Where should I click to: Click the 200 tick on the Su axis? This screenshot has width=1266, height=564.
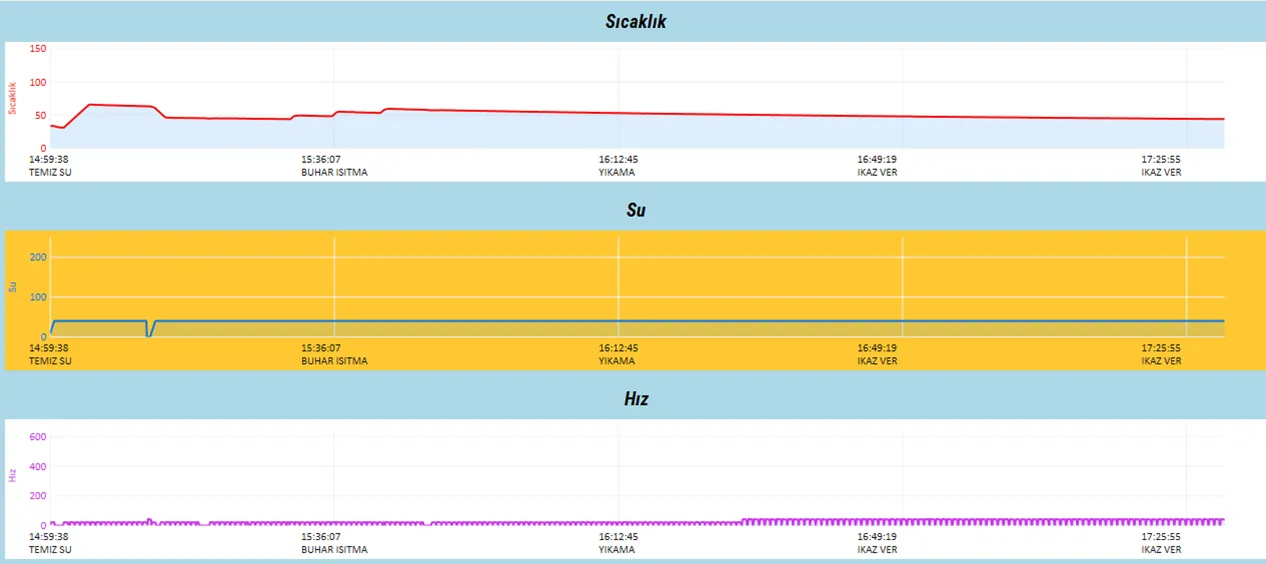[x=38, y=257]
